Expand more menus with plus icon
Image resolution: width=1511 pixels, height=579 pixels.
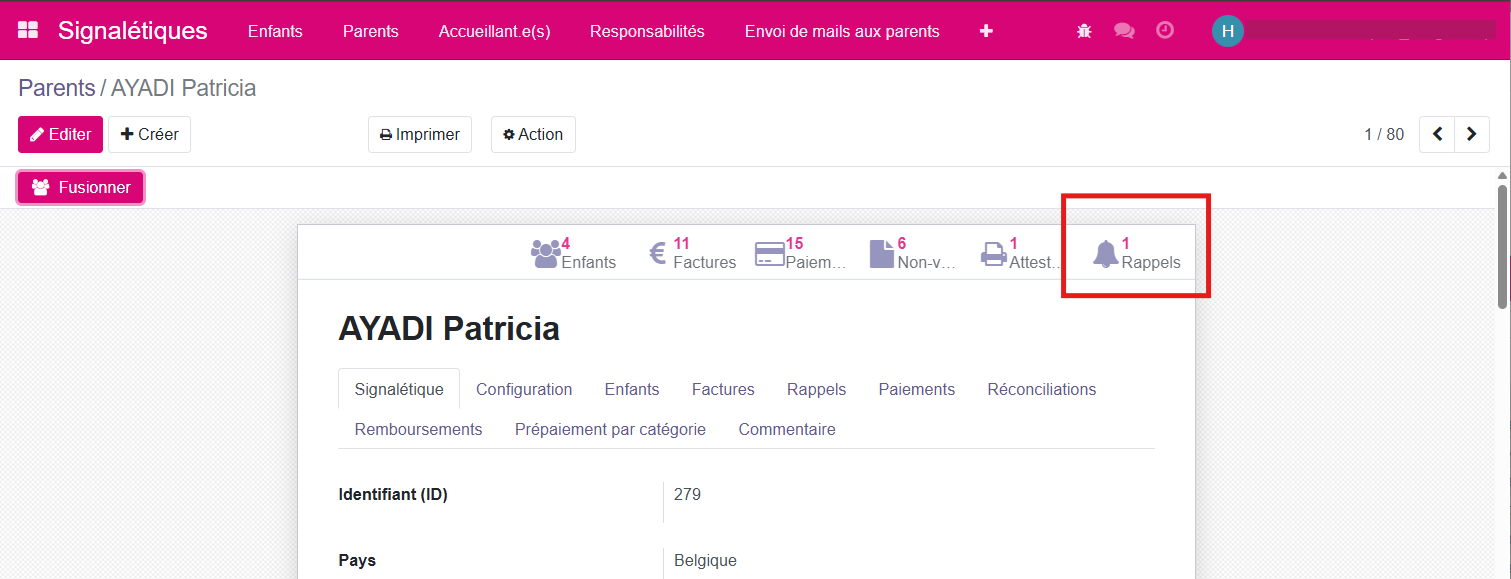tap(986, 31)
